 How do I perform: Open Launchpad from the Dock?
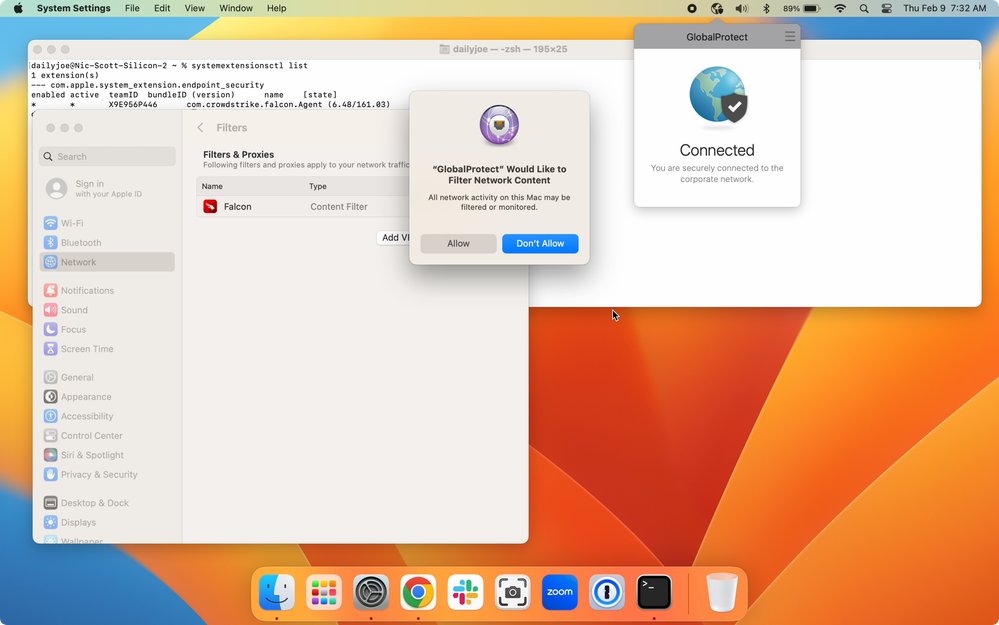tap(323, 593)
